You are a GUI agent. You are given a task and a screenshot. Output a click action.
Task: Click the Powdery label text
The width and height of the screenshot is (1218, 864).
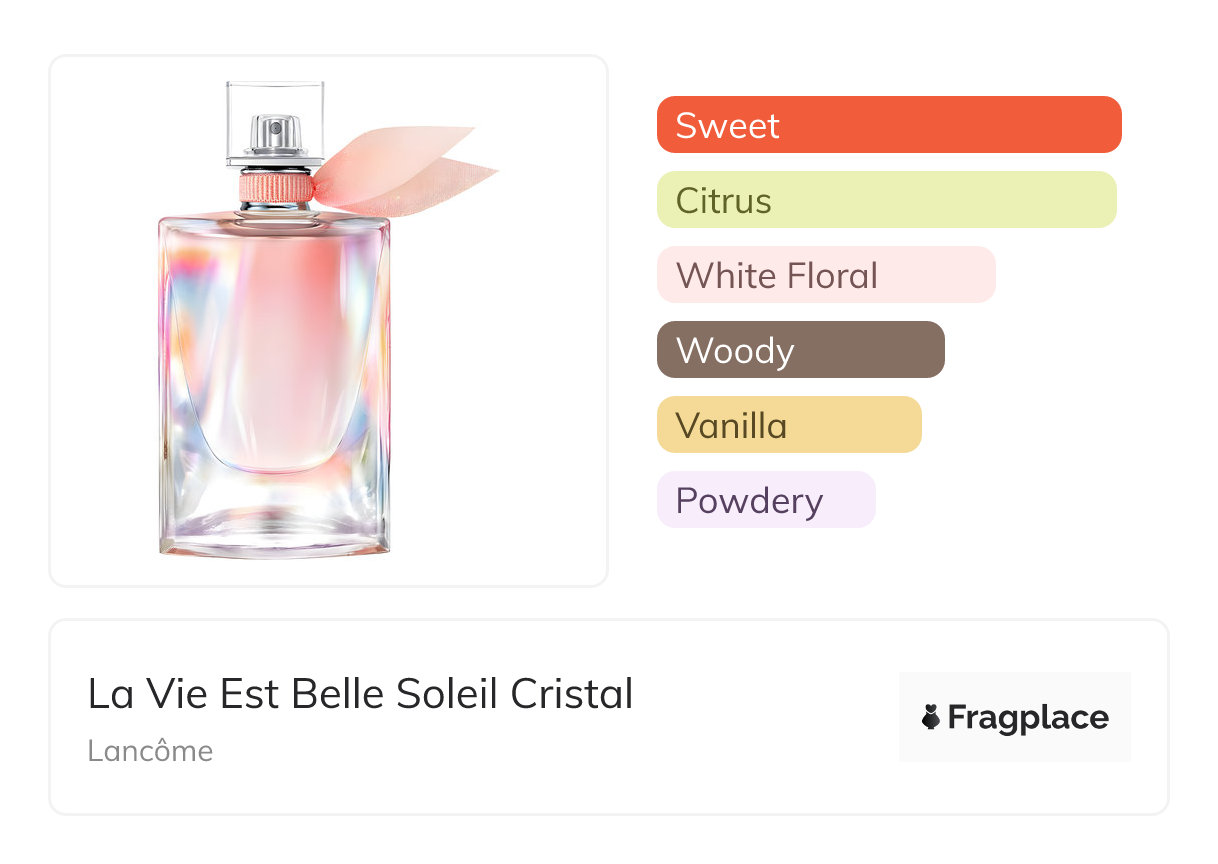[749, 501]
